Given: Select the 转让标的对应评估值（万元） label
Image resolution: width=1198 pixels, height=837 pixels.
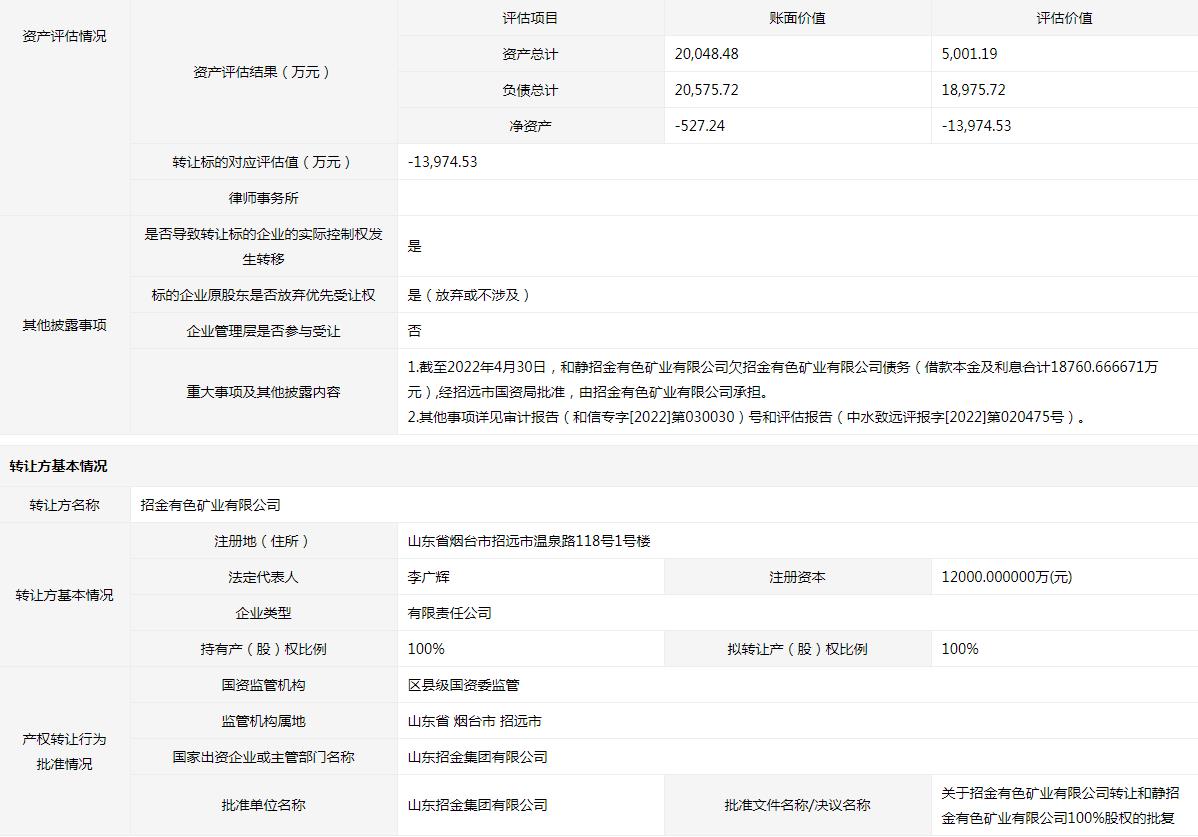Looking at the screenshot, I should pyautogui.click(x=263, y=162).
